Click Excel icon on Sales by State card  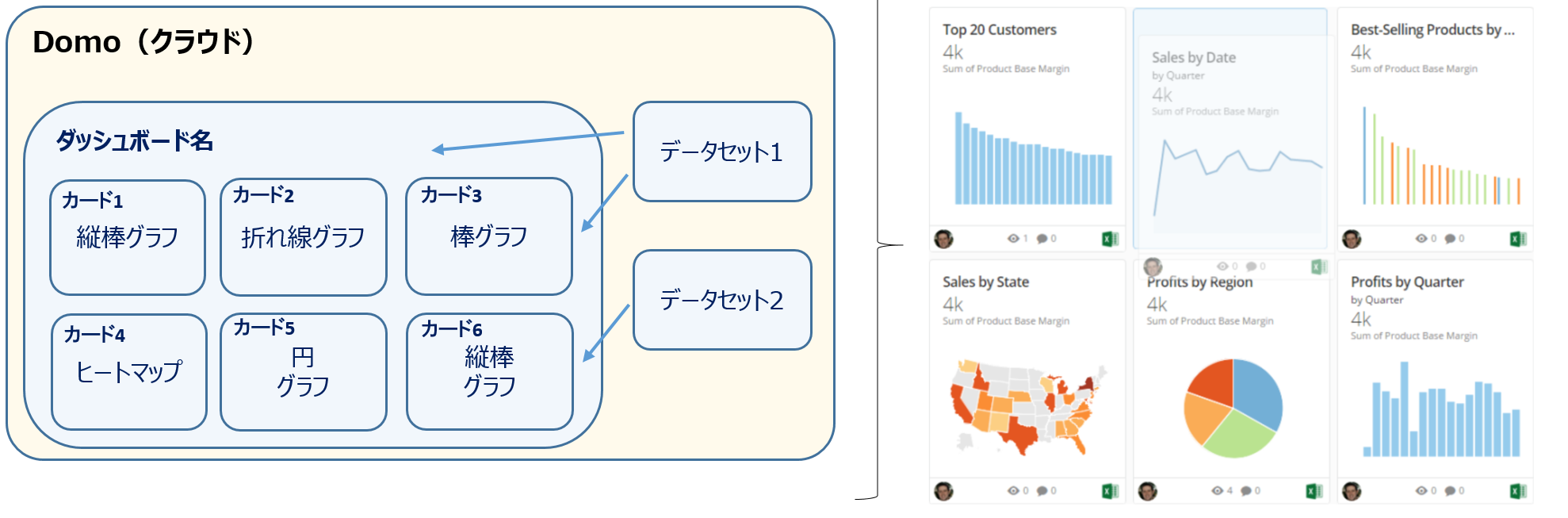pyautogui.click(x=1110, y=491)
